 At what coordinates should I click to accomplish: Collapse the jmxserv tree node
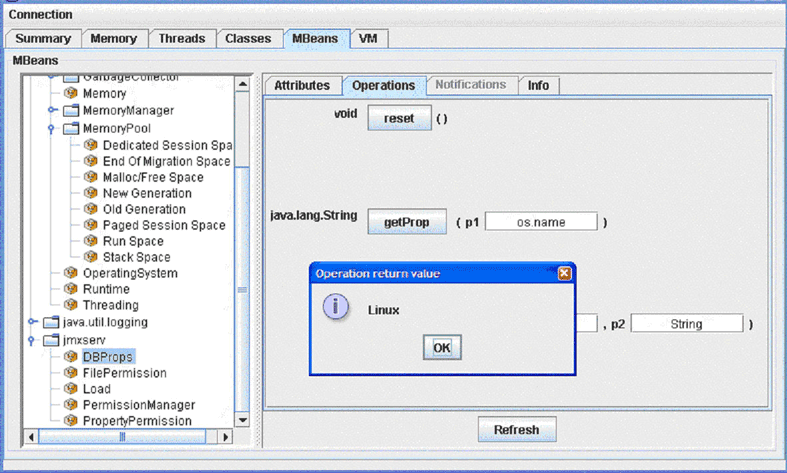[x=31, y=341]
